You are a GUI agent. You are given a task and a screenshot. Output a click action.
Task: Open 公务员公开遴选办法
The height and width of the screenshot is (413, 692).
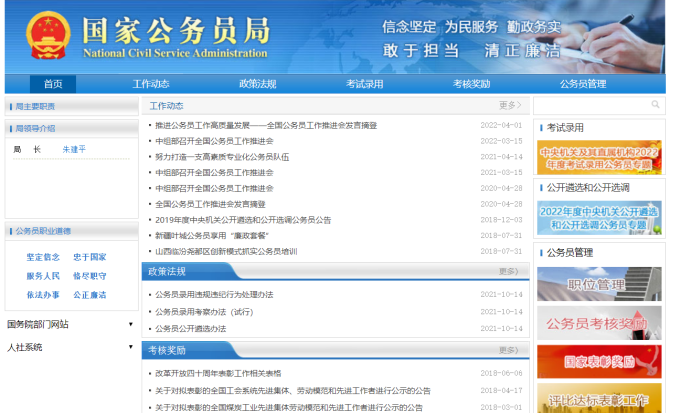(190, 329)
